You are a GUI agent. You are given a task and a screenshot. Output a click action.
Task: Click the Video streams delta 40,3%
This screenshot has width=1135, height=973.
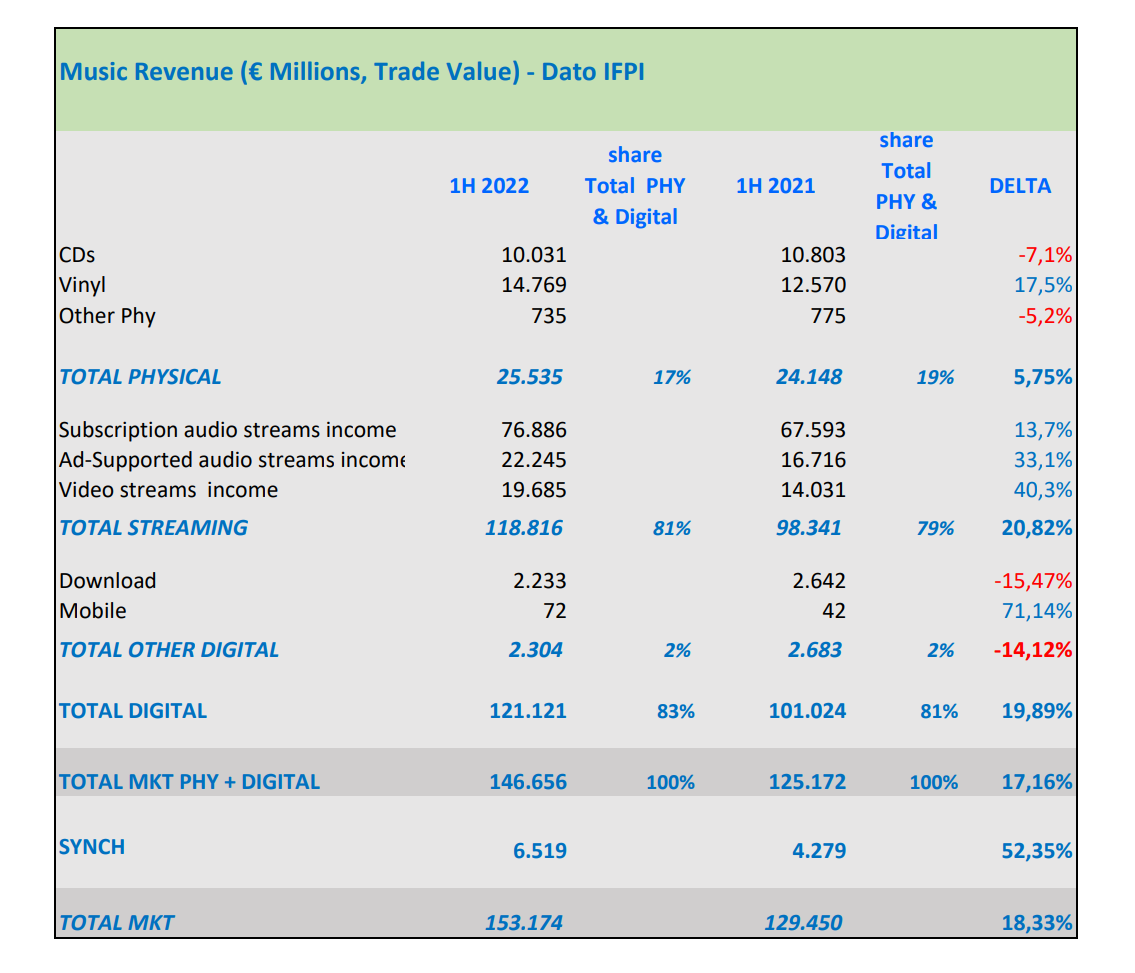click(1044, 490)
